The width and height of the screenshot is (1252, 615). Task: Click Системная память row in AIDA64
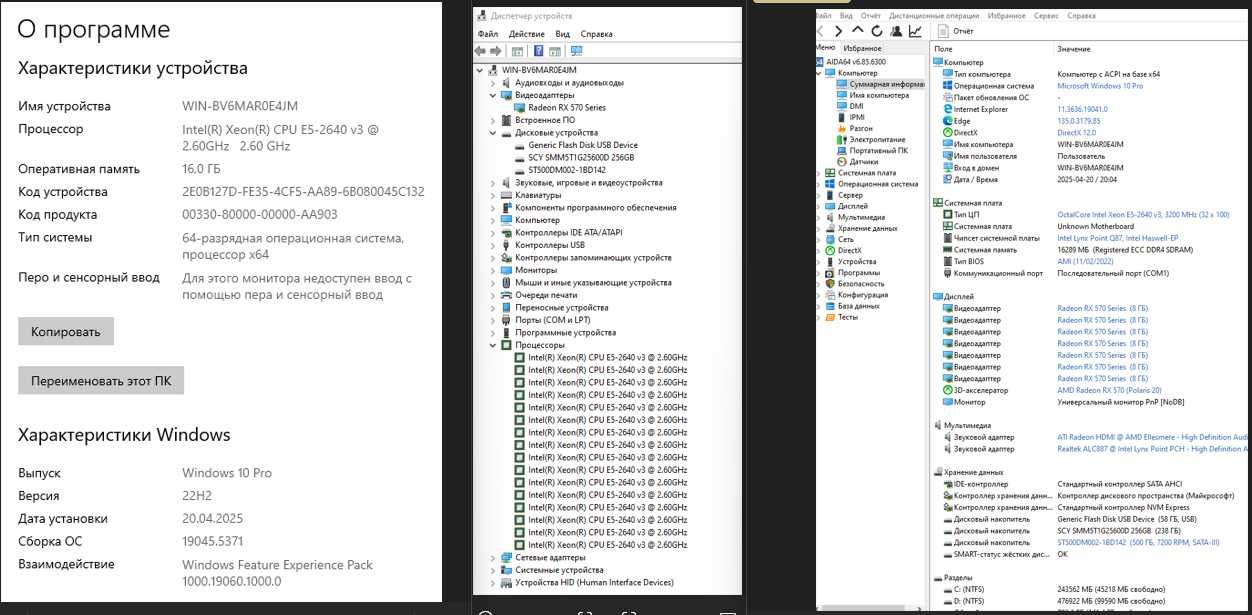pyautogui.click(x=1090, y=250)
